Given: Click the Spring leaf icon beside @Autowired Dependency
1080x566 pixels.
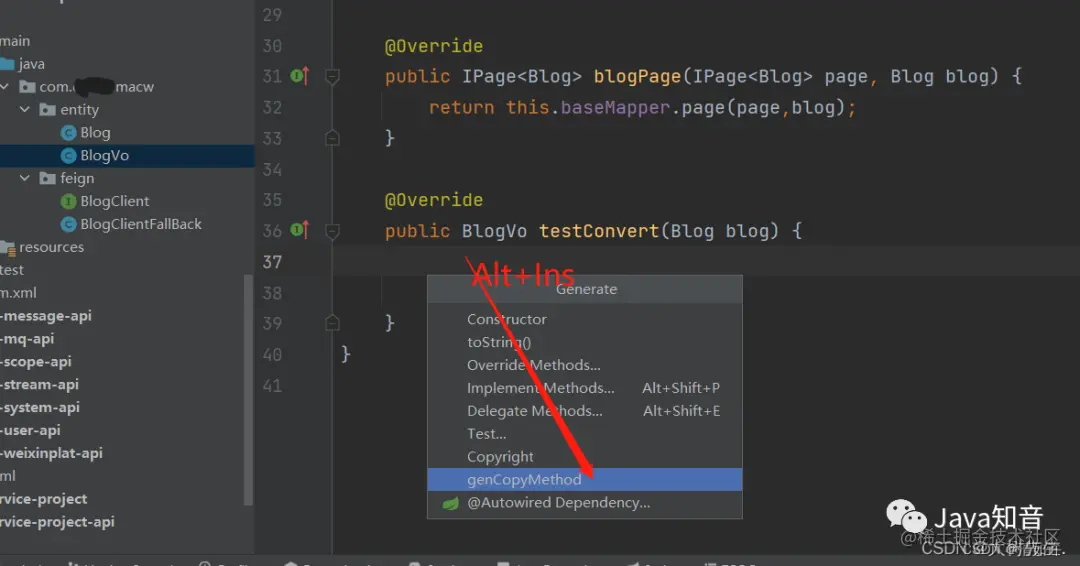Looking at the screenshot, I should pos(450,503).
